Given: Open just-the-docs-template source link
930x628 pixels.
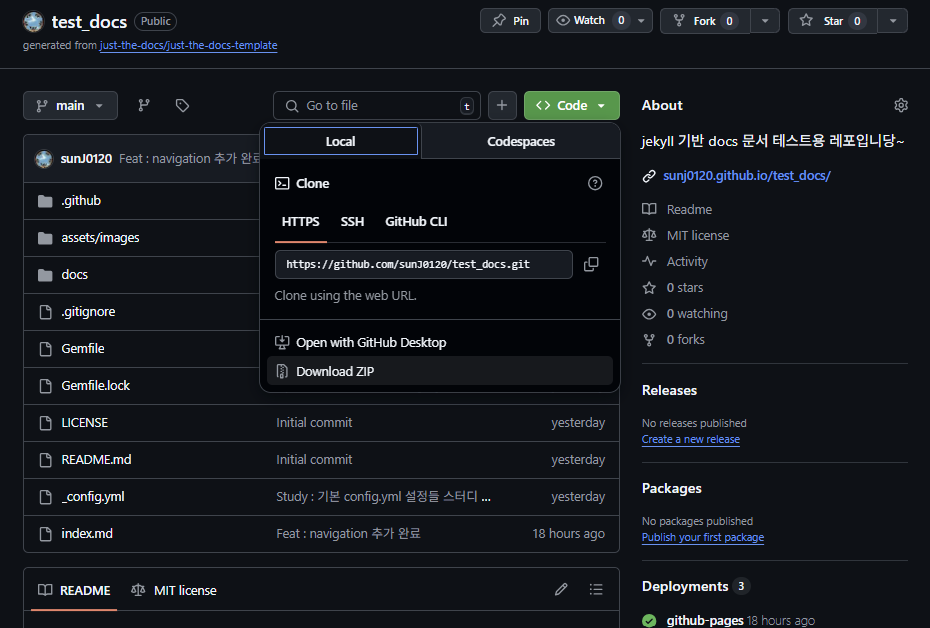Looking at the screenshot, I should click(x=189, y=45).
